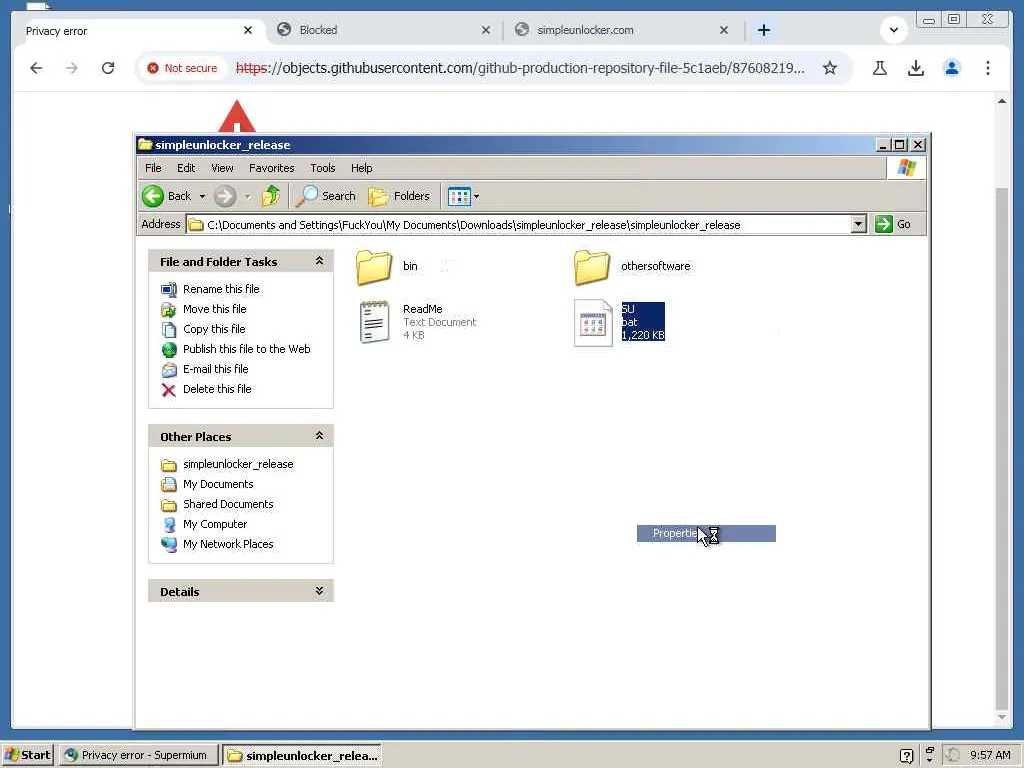Click the othersoftware folder name
The width and height of the screenshot is (1024, 768).
656,266
